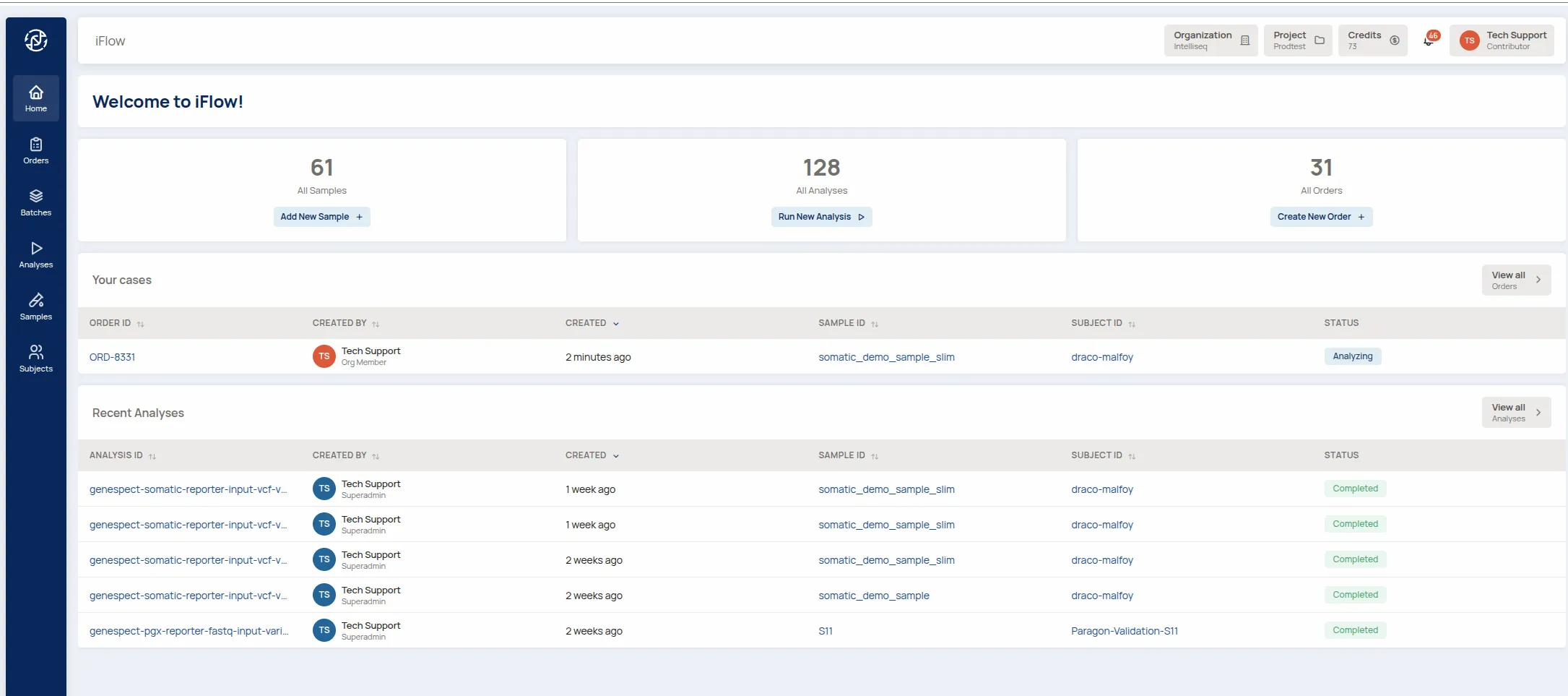The image size is (1568, 696).
Task: Open the notifications bell icon
Action: point(1429,40)
